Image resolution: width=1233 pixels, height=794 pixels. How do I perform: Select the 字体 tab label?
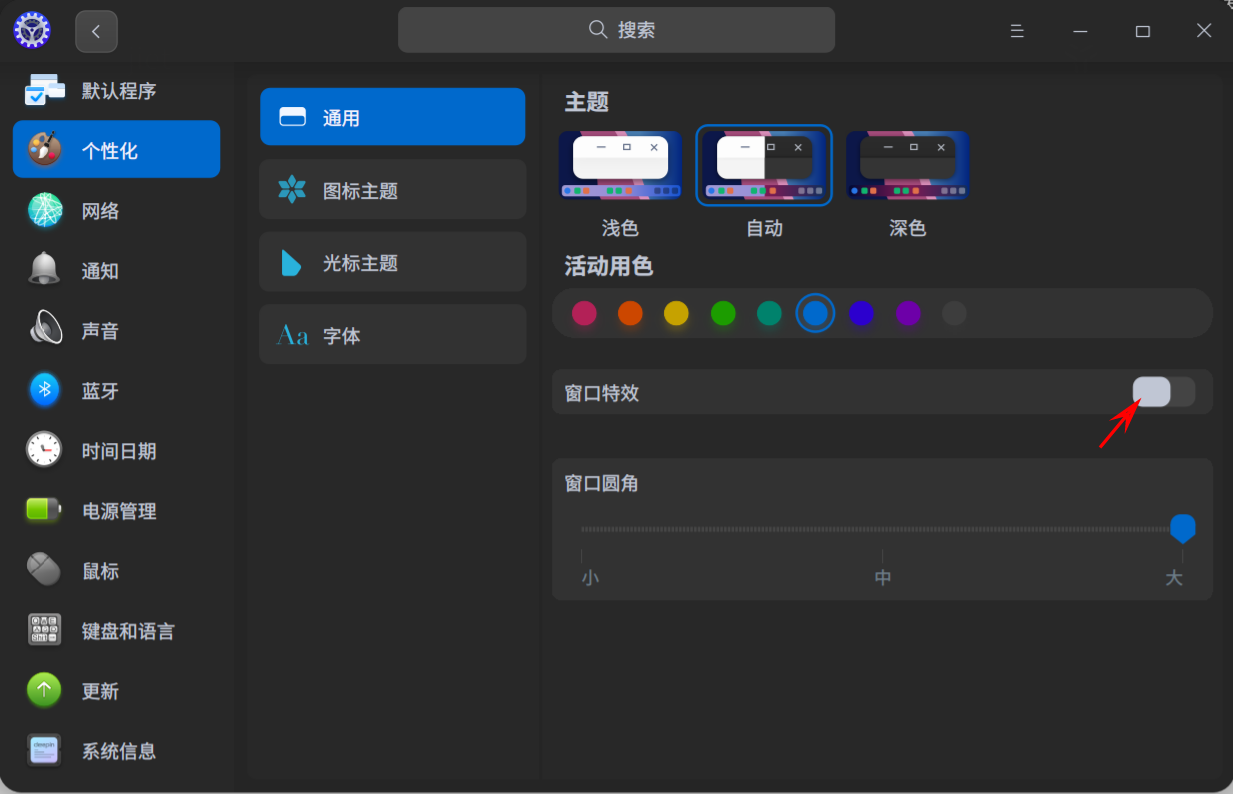click(341, 336)
